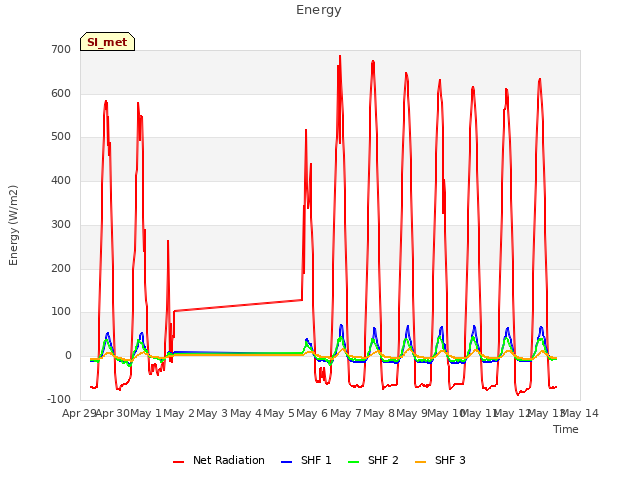The height and width of the screenshot is (480, 640).
Task: Click the 600 y-axis tick label
Action: pos(61,93)
